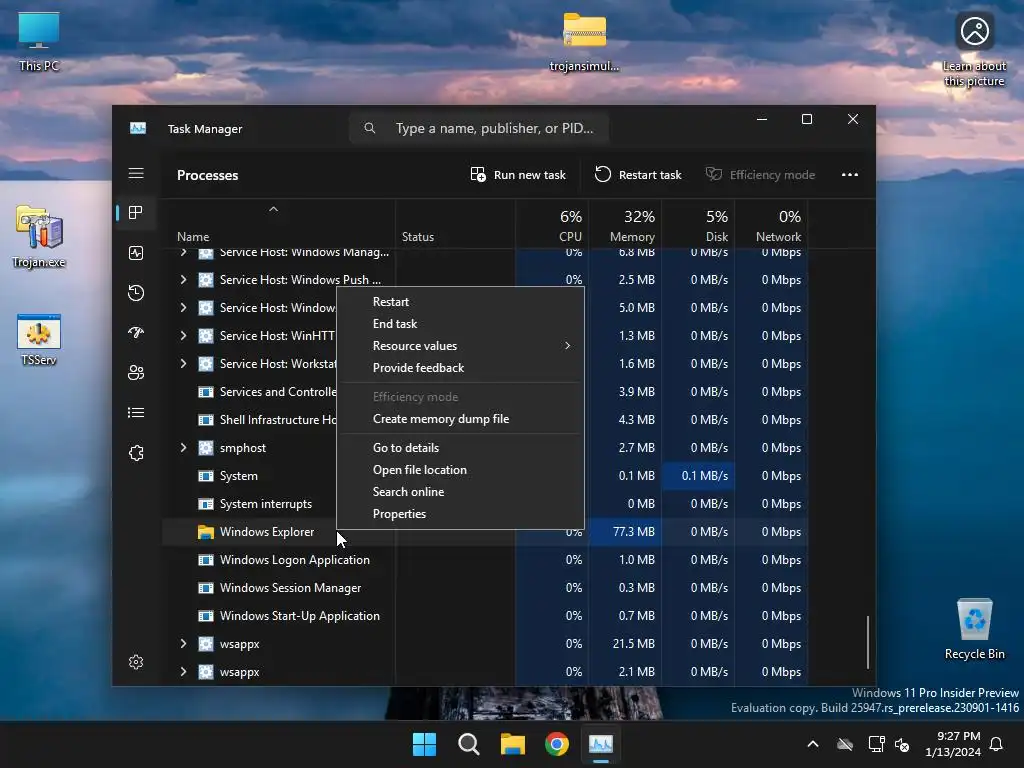Open taskbar Search
Screen dimensions: 1024x768
click(x=468, y=744)
